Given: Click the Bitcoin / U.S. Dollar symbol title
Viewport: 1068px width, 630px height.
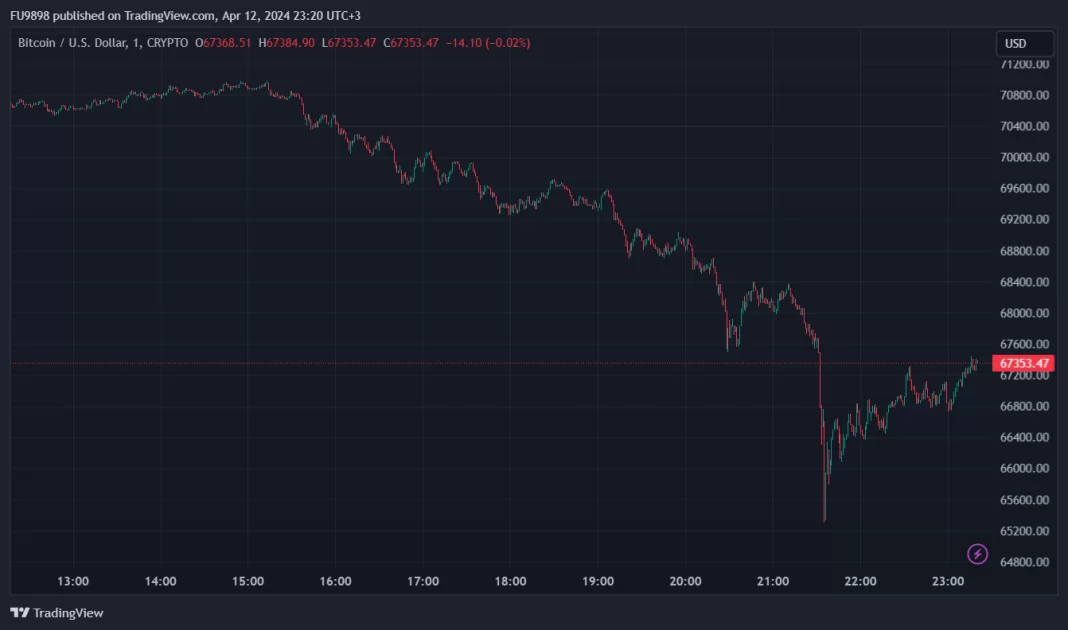Looking at the screenshot, I should (76, 43).
